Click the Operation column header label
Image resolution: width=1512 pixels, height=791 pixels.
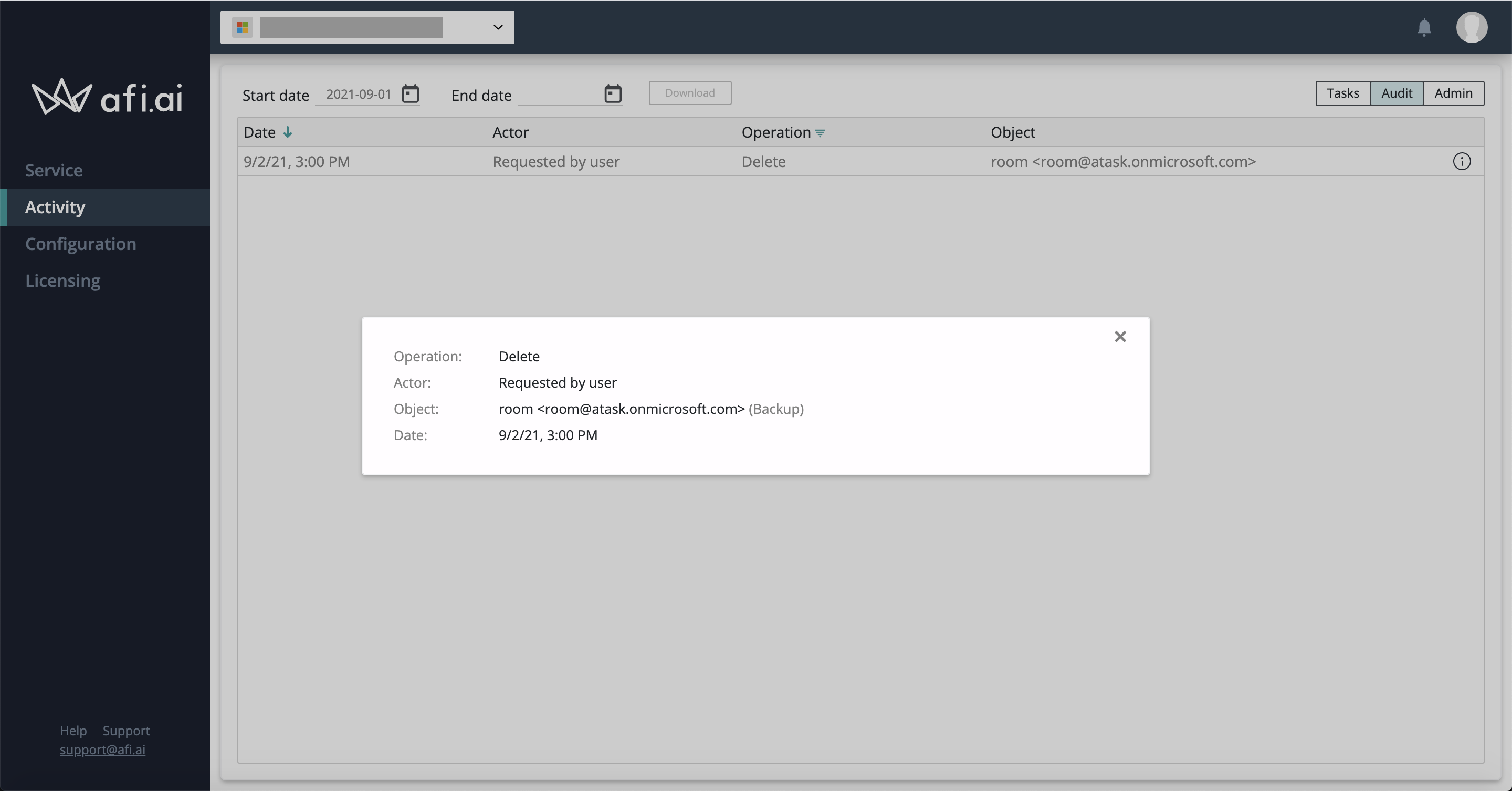pos(776,132)
